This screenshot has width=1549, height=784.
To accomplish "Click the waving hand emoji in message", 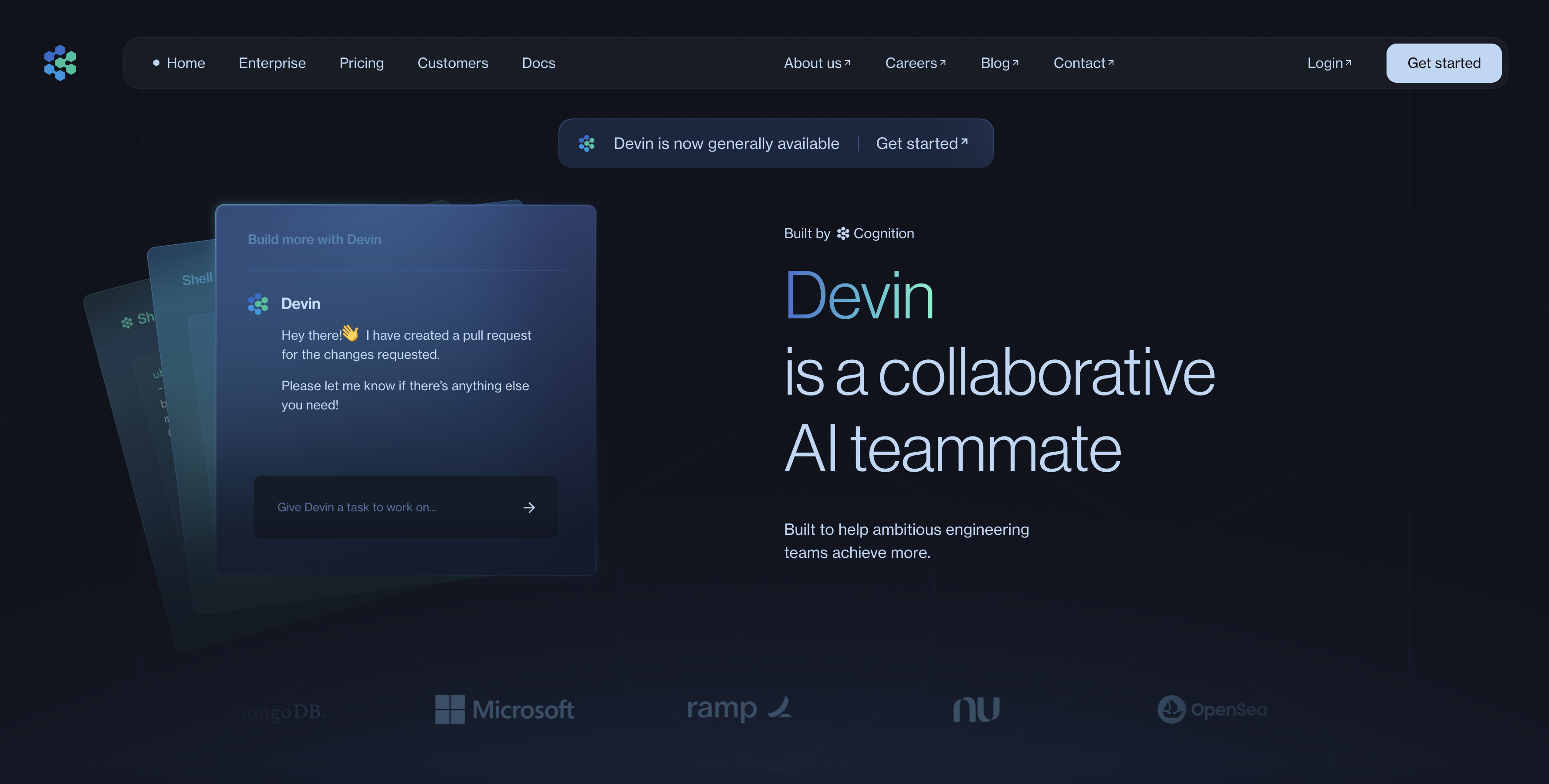I will click(x=351, y=333).
